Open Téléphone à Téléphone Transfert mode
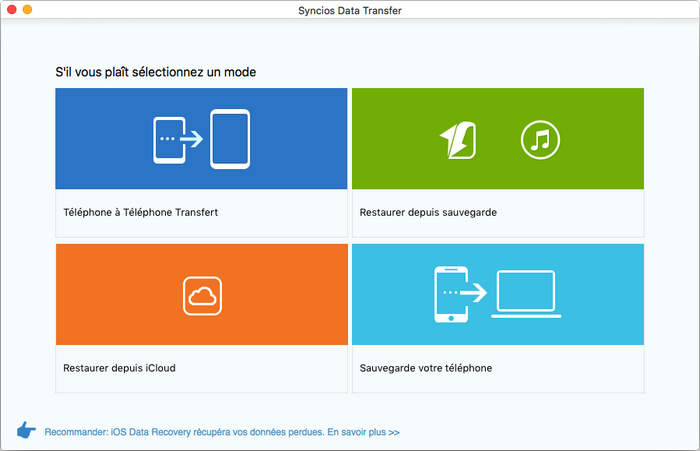The image size is (700, 451). pos(140,213)
